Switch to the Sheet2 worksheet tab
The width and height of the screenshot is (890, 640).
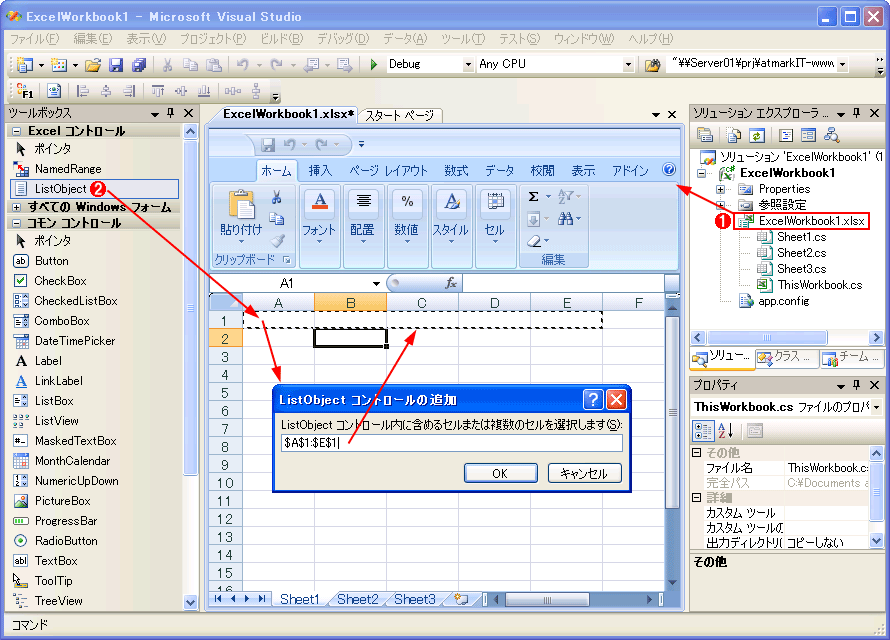tap(358, 599)
